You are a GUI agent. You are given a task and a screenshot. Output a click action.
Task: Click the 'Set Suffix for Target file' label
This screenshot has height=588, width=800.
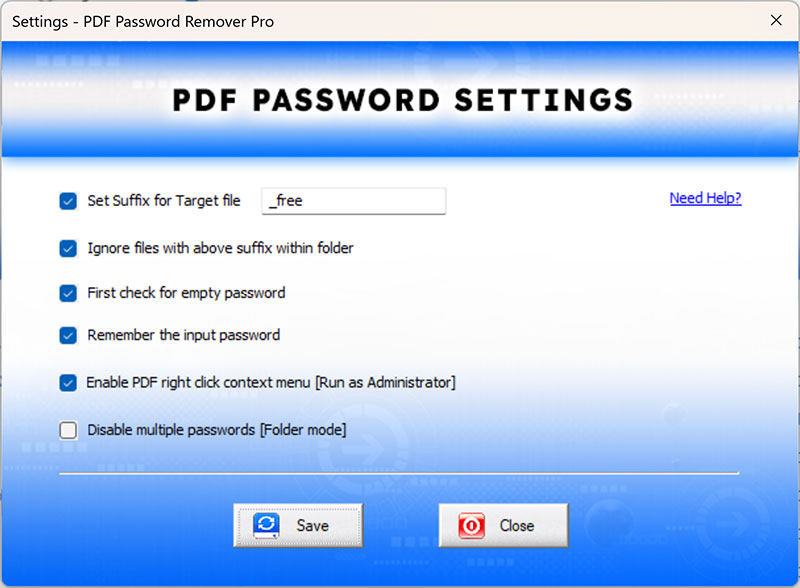click(x=164, y=201)
